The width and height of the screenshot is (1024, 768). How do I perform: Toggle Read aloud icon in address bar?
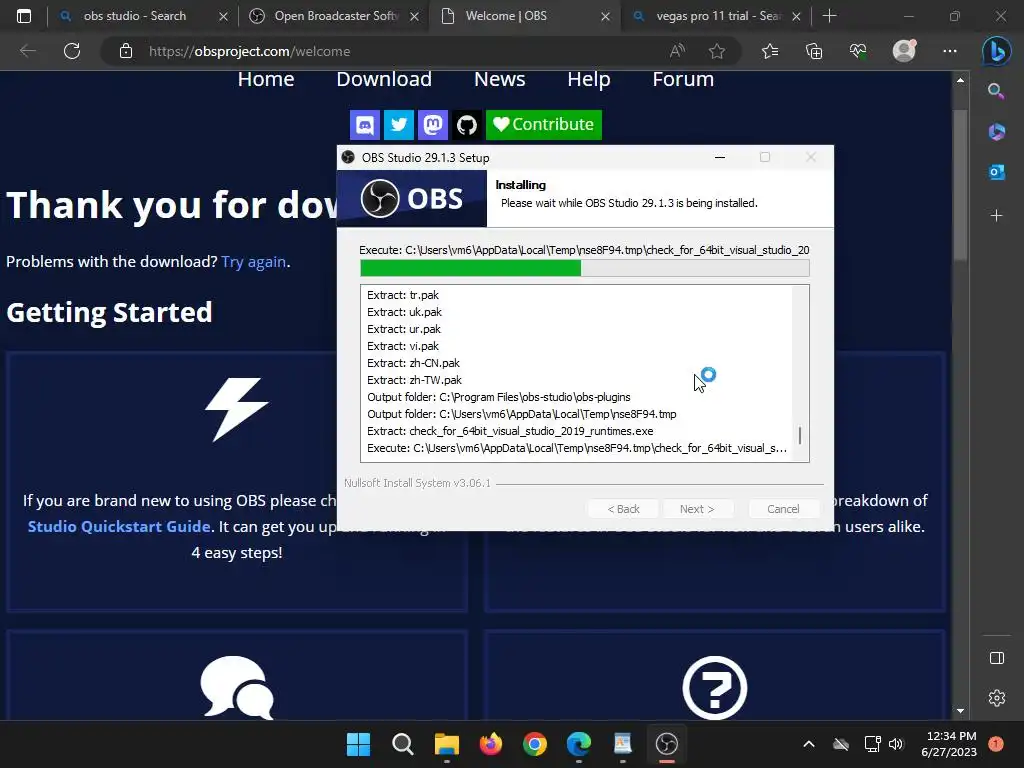click(x=677, y=51)
